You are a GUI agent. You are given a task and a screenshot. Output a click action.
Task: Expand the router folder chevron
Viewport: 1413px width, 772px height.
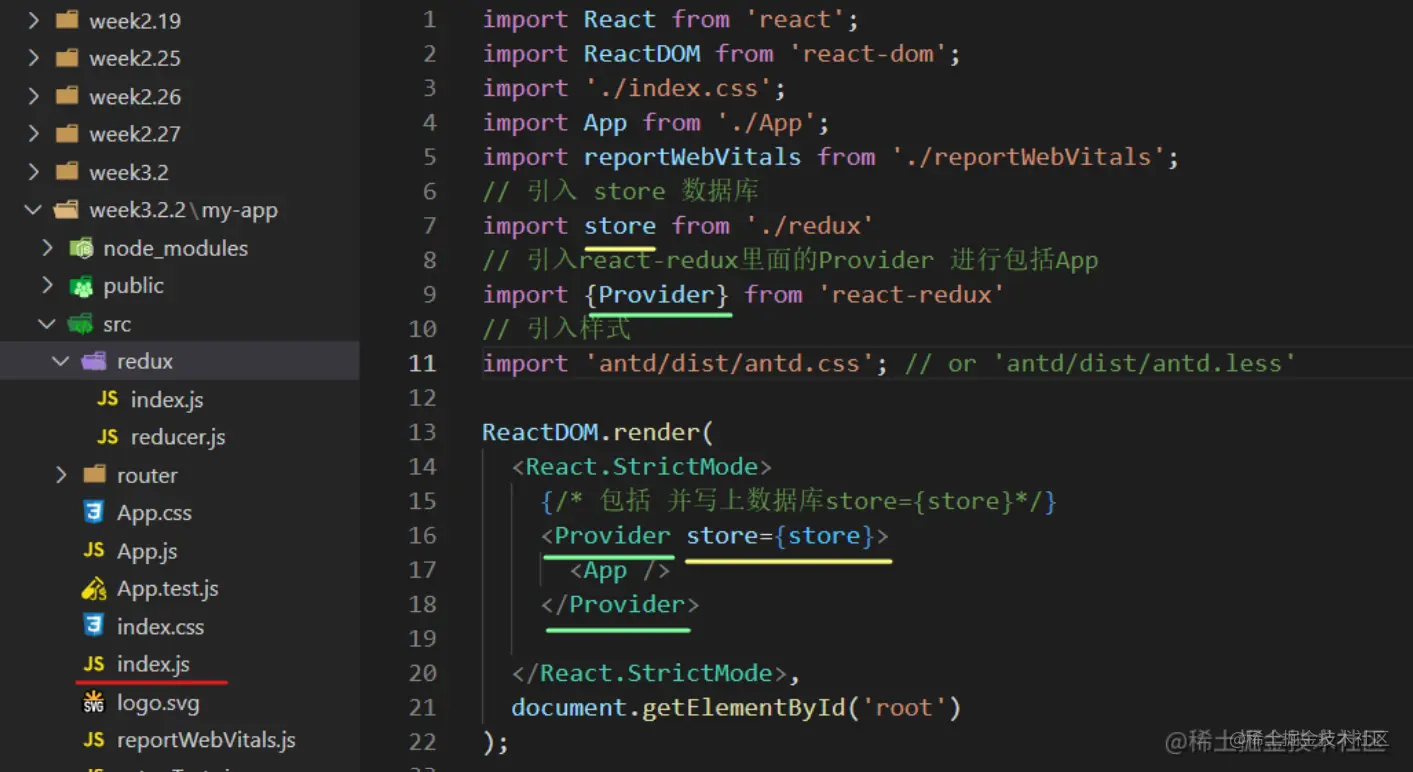pyautogui.click(x=61, y=475)
